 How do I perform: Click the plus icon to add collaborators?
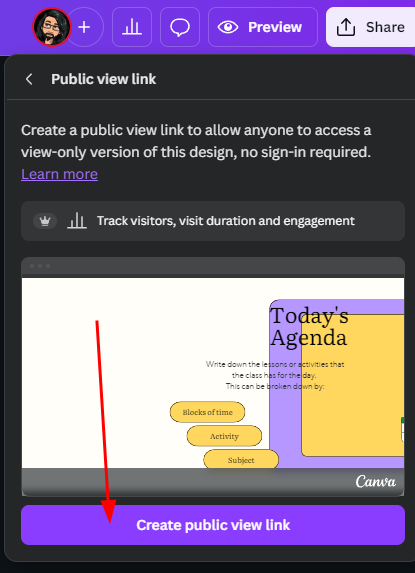(84, 27)
